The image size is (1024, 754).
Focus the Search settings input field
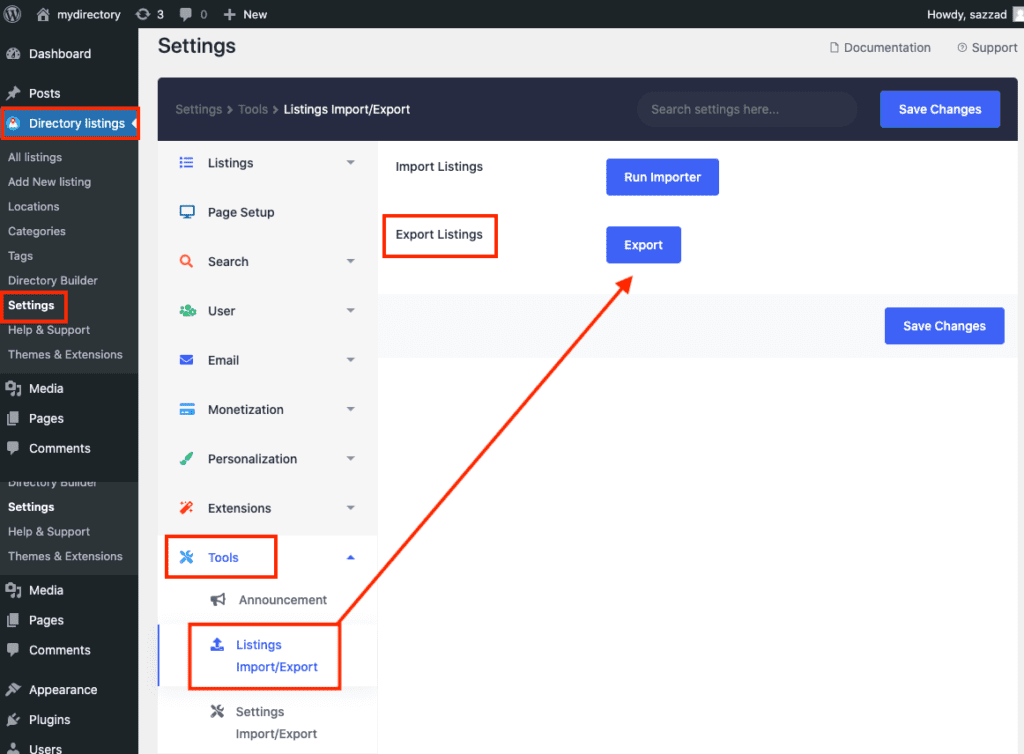click(x=746, y=109)
